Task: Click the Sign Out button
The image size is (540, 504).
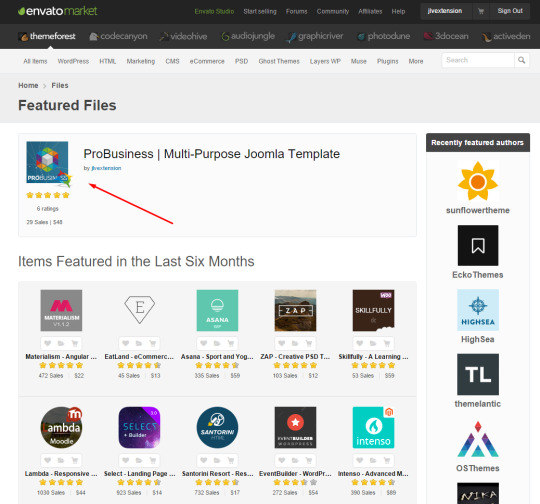Action: (x=510, y=11)
